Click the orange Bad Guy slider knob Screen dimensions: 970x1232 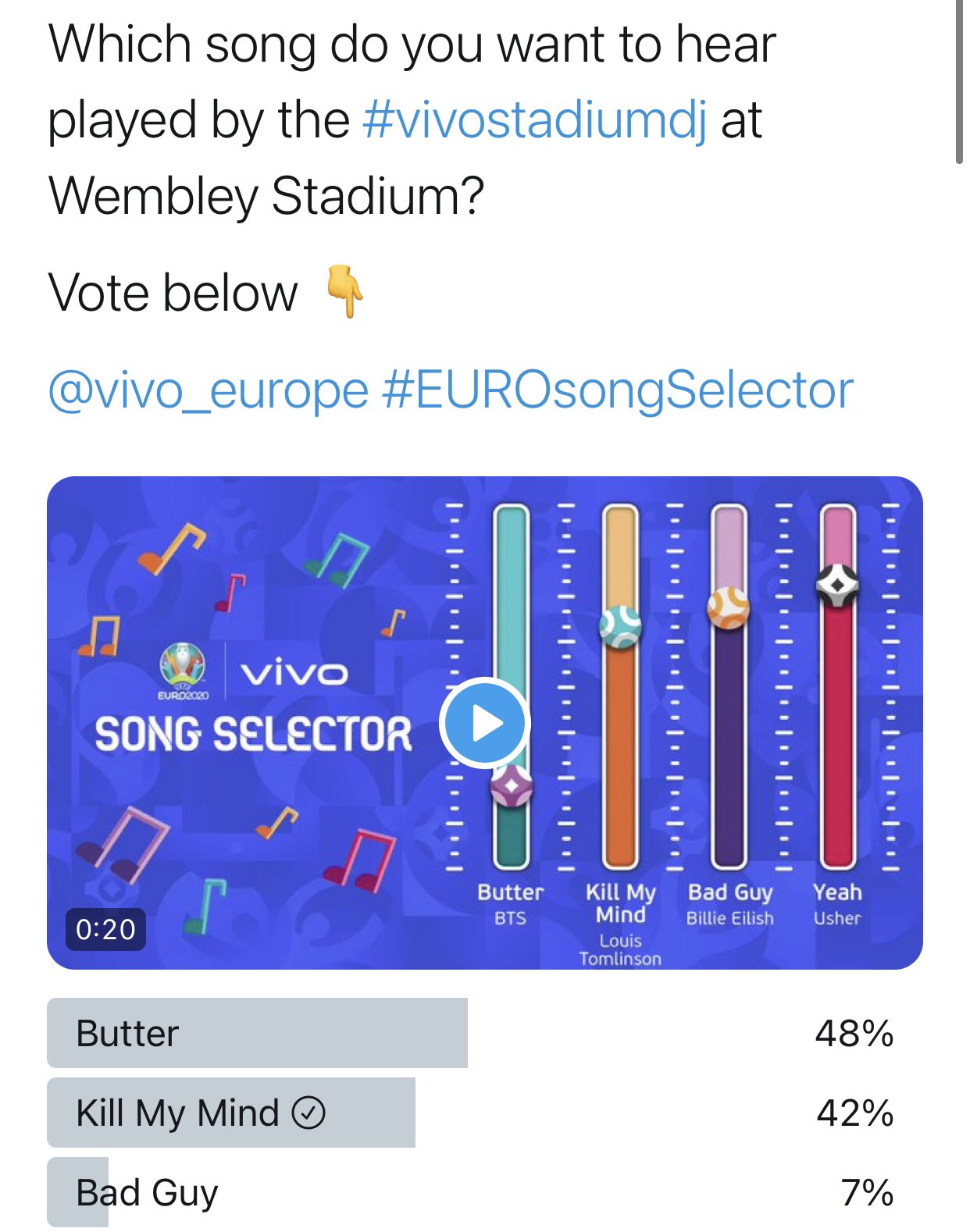pyautogui.click(x=729, y=607)
